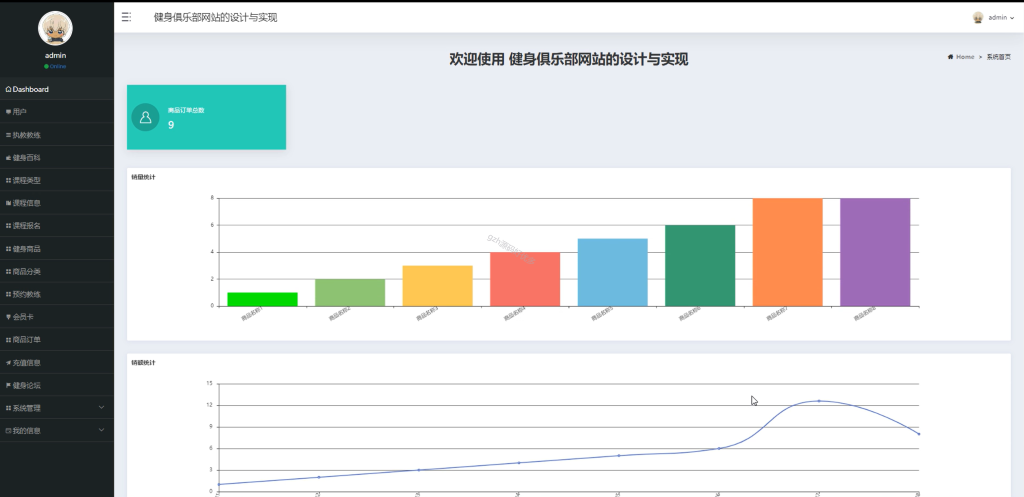Image resolution: width=1024 pixels, height=497 pixels.
Task: Go to the 课程报名 page
Action: pyautogui.click(x=57, y=226)
